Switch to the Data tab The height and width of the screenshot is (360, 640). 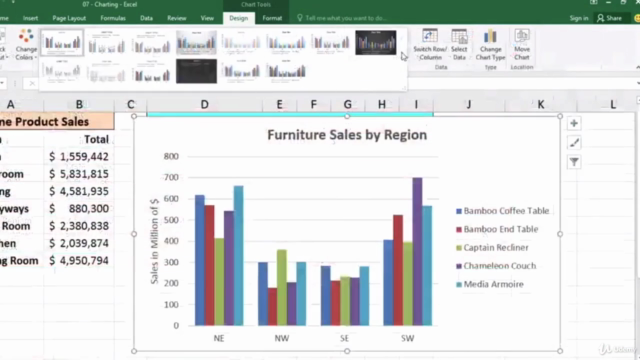[x=146, y=18]
